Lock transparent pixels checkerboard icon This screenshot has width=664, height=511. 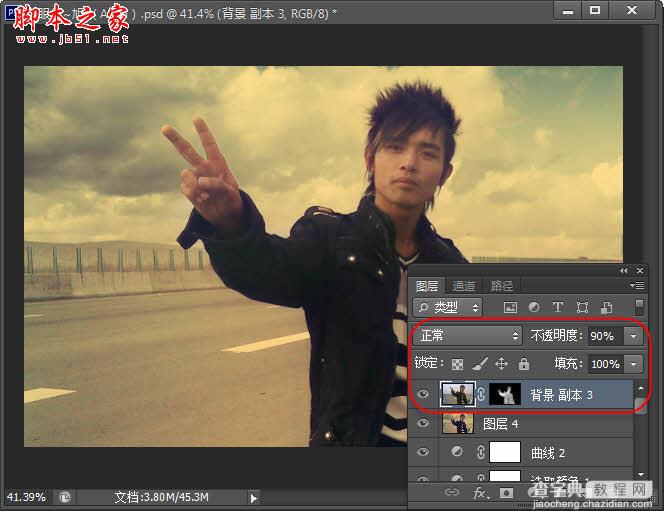click(457, 364)
